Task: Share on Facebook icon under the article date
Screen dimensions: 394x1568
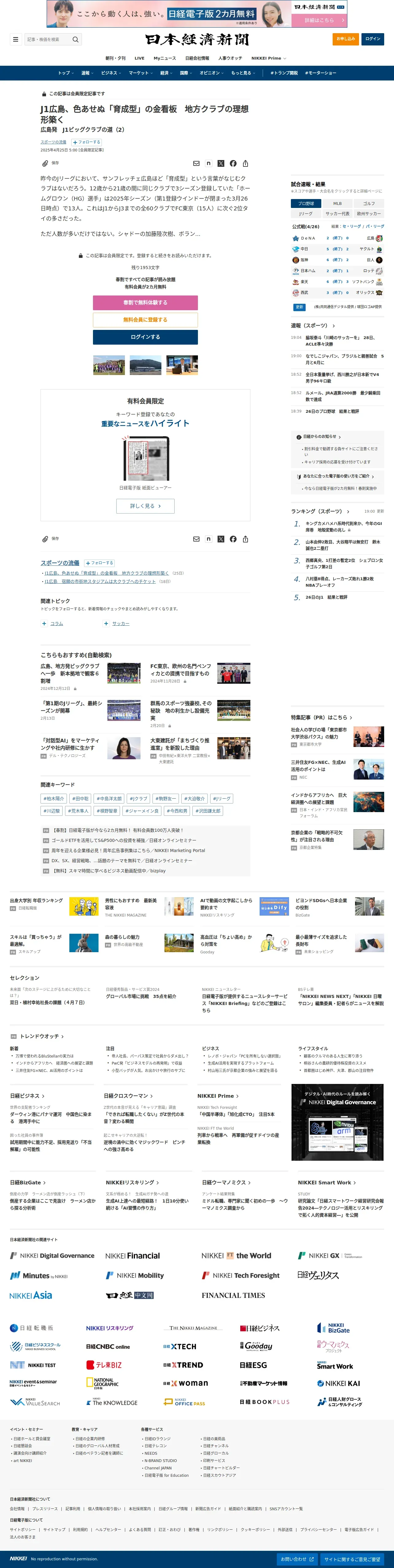Action: (x=233, y=163)
